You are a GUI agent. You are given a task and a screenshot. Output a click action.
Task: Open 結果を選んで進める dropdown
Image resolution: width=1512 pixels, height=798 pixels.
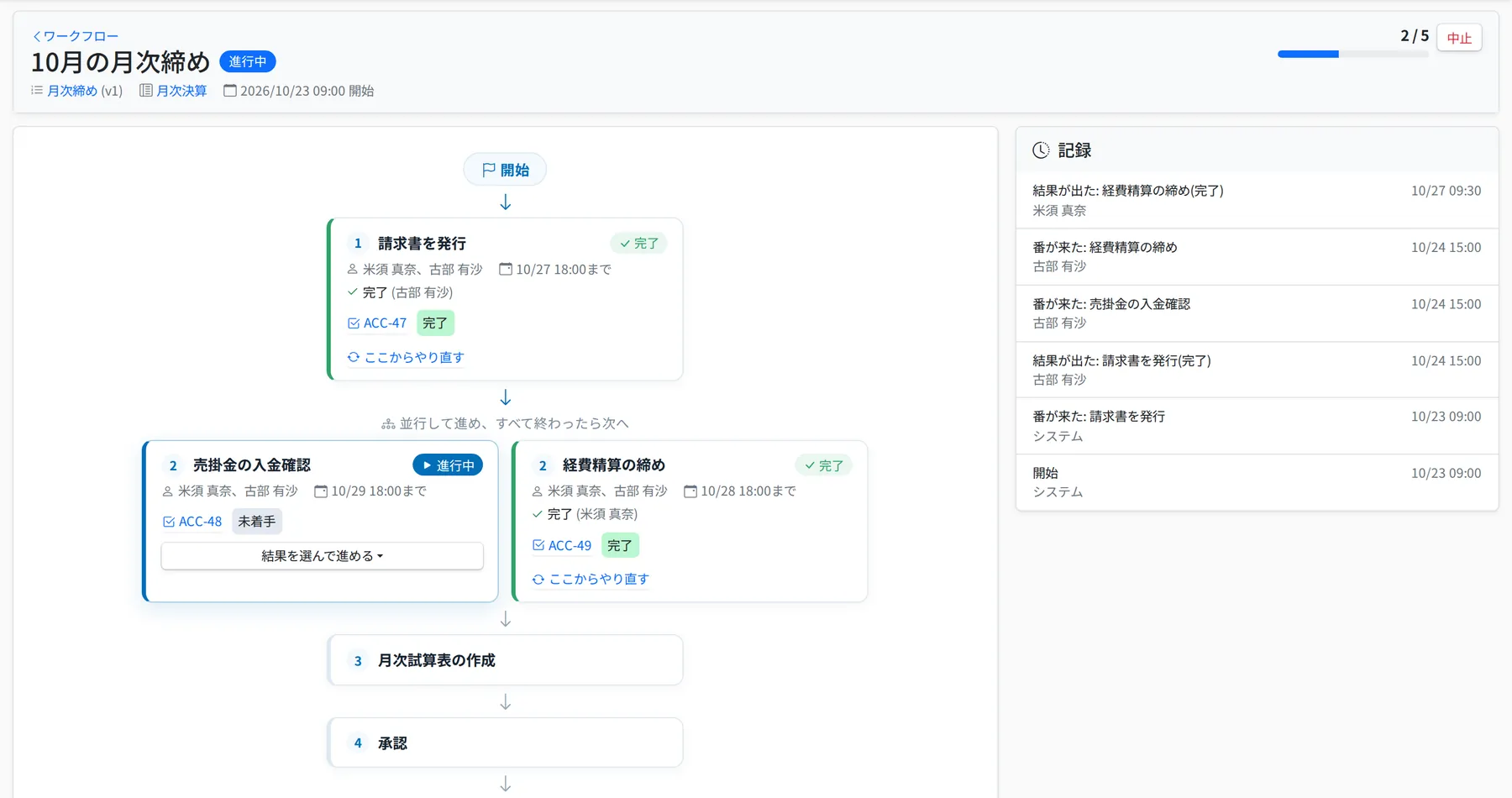point(323,556)
